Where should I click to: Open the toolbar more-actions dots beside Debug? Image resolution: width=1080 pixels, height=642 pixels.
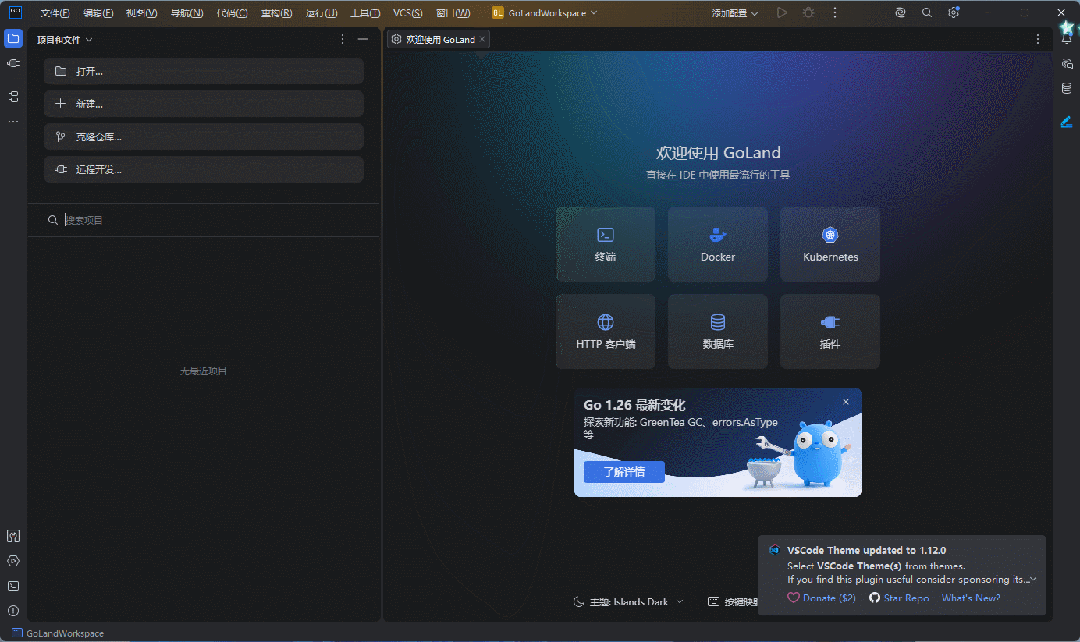point(835,12)
